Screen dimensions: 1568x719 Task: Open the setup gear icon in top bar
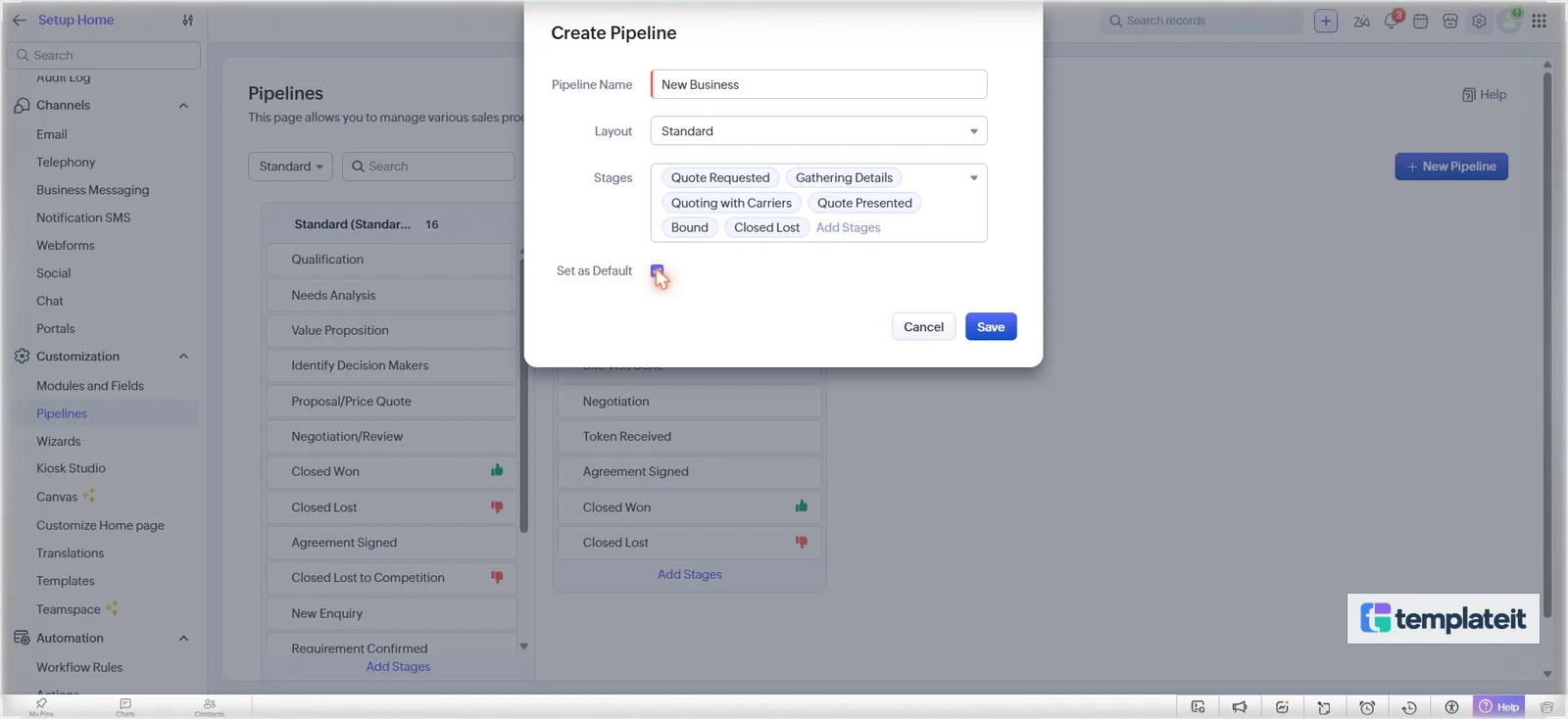click(1479, 21)
